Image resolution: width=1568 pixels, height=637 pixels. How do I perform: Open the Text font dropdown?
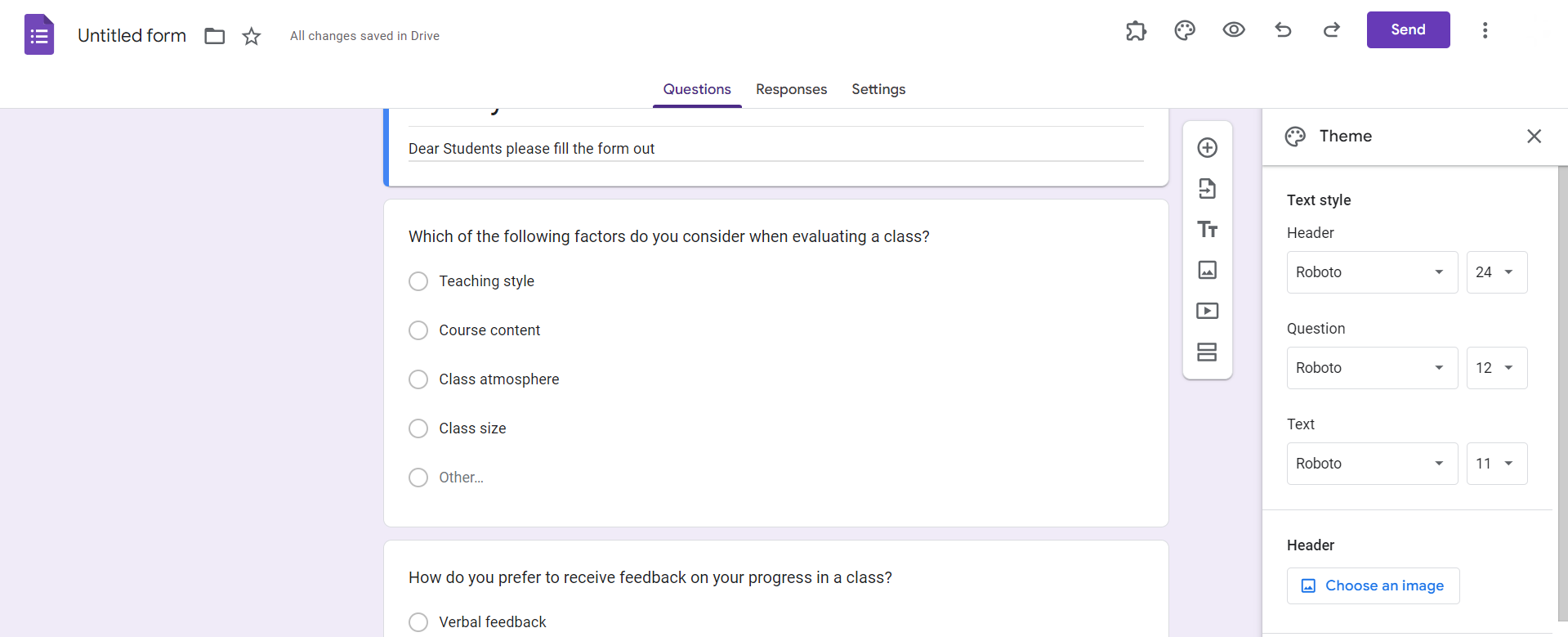pyautogui.click(x=1372, y=464)
